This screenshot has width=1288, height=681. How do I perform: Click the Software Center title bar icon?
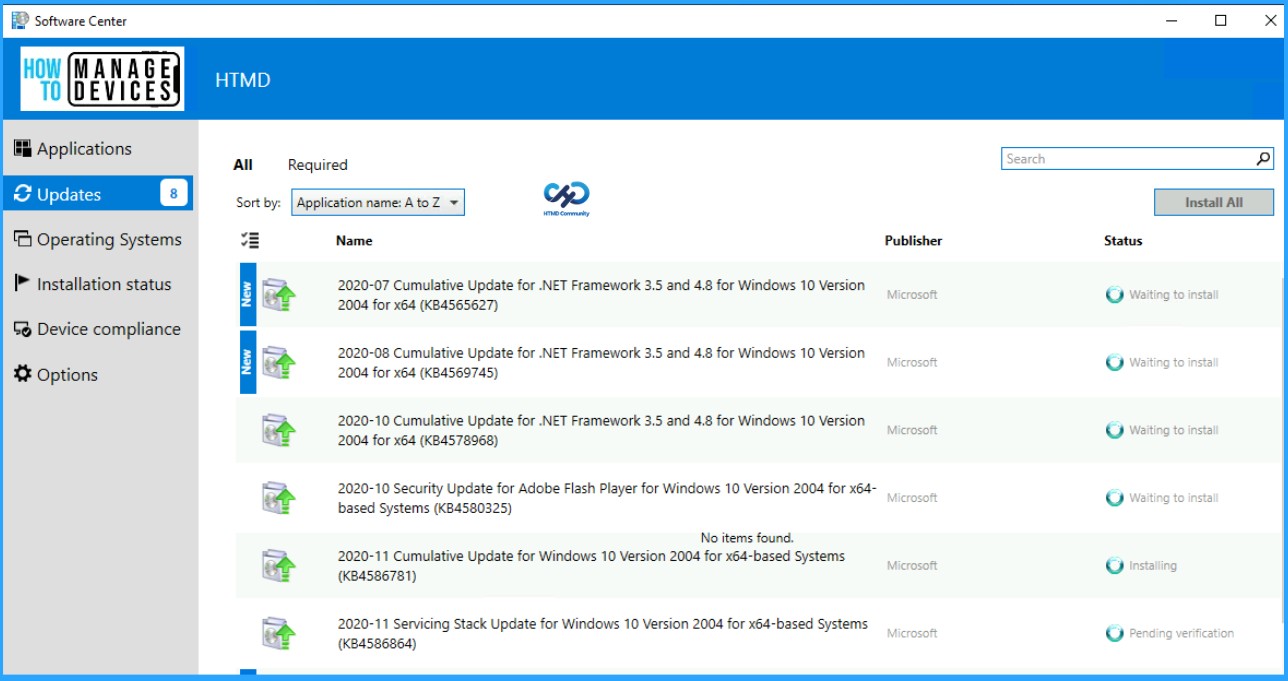[x=20, y=20]
